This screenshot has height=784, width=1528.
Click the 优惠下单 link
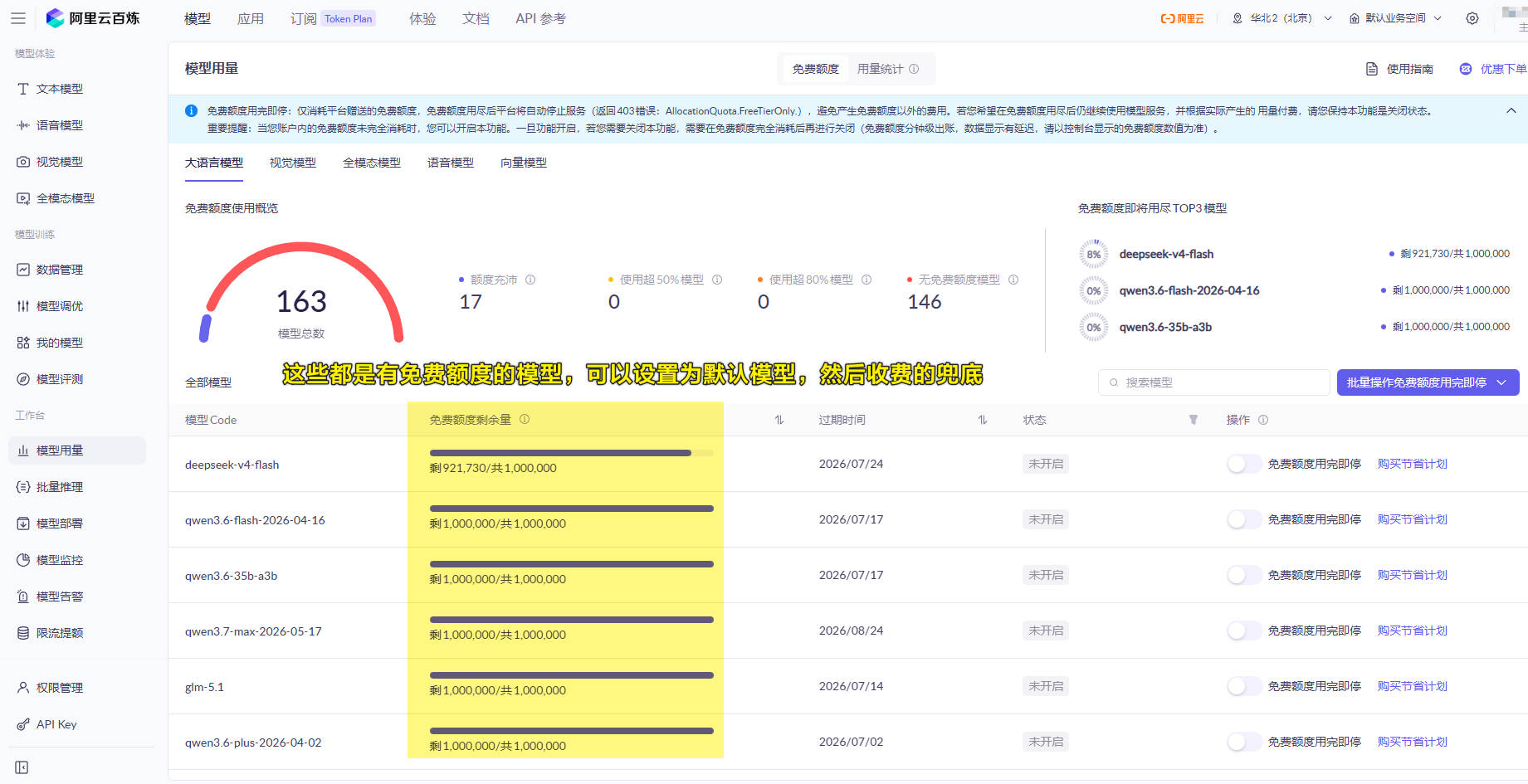click(x=1493, y=69)
